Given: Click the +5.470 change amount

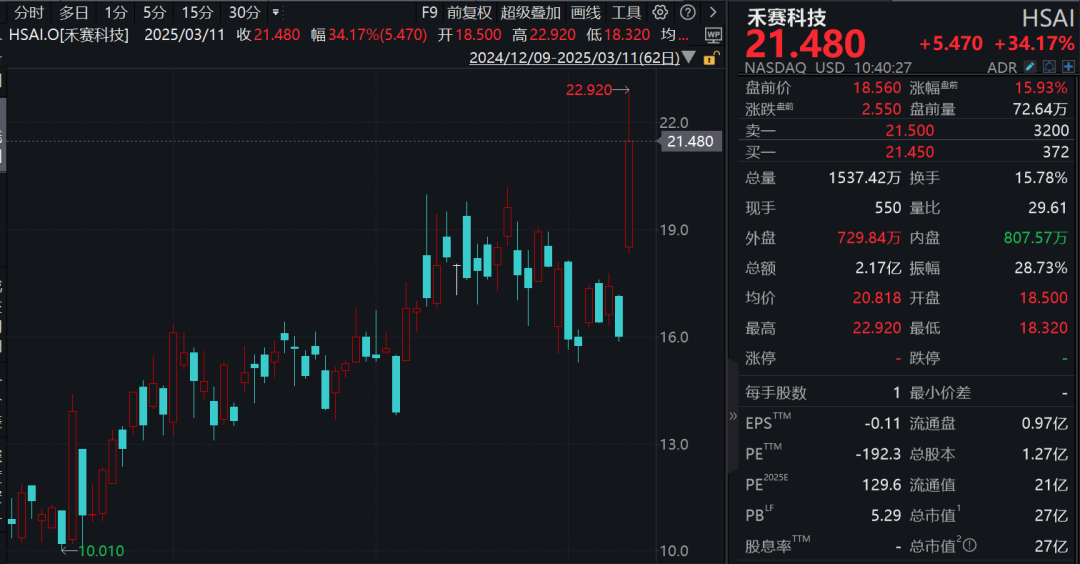Looking at the screenshot, I should point(951,44).
